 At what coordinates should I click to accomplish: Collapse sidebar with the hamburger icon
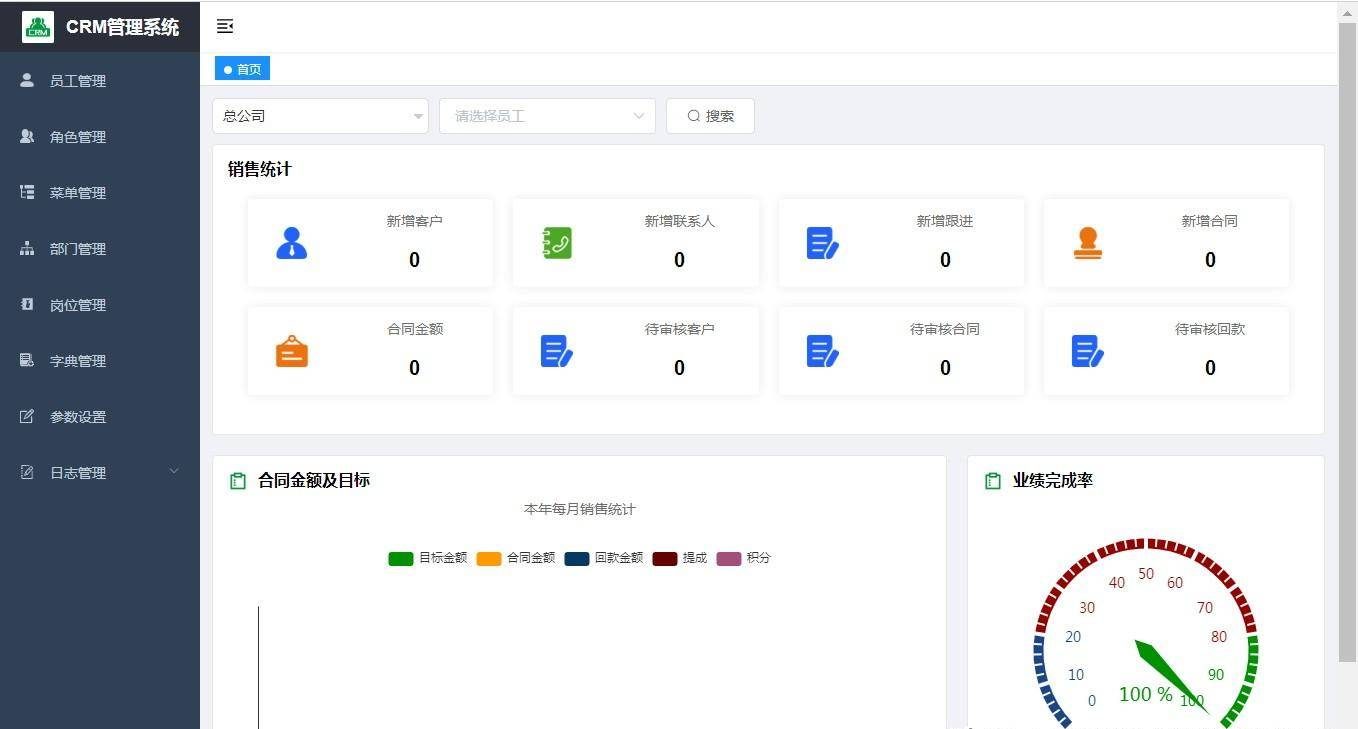225,26
